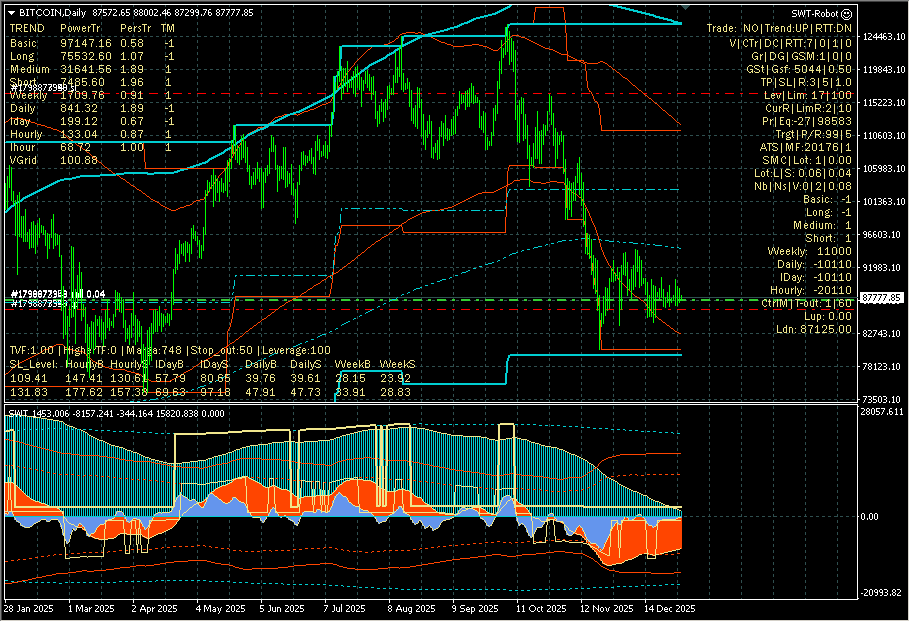Click the 12 Nov 2025 date label

[x=607, y=609]
